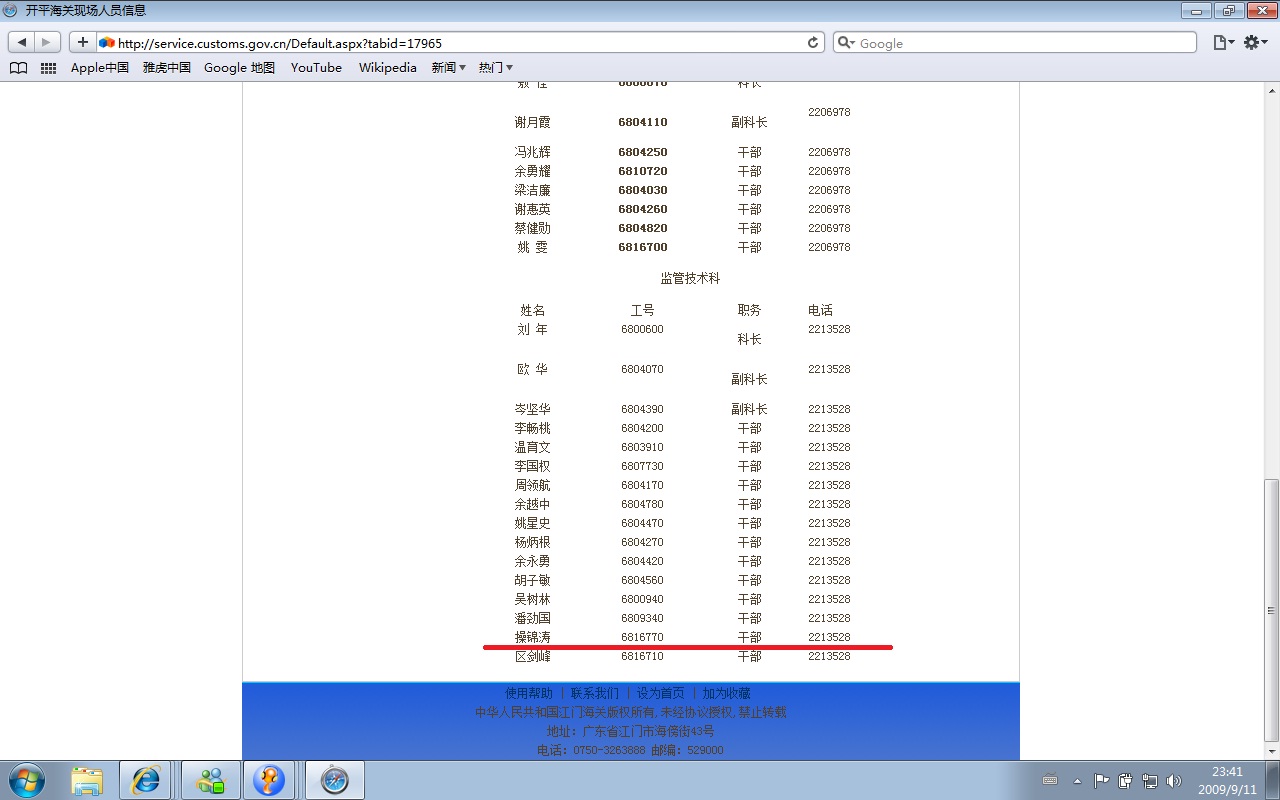Show hidden system tray icons
Image resolution: width=1280 pixels, height=800 pixels.
pos(1077,780)
